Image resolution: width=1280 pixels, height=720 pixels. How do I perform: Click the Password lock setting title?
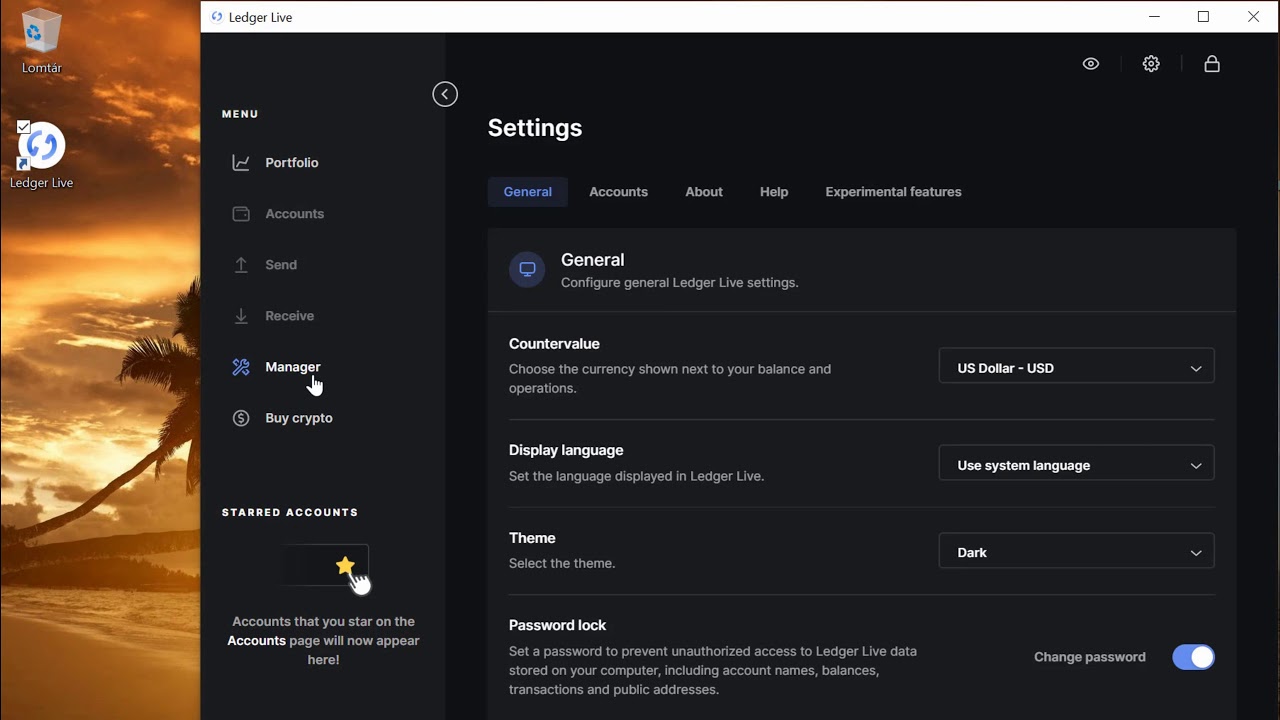(557, 625)
